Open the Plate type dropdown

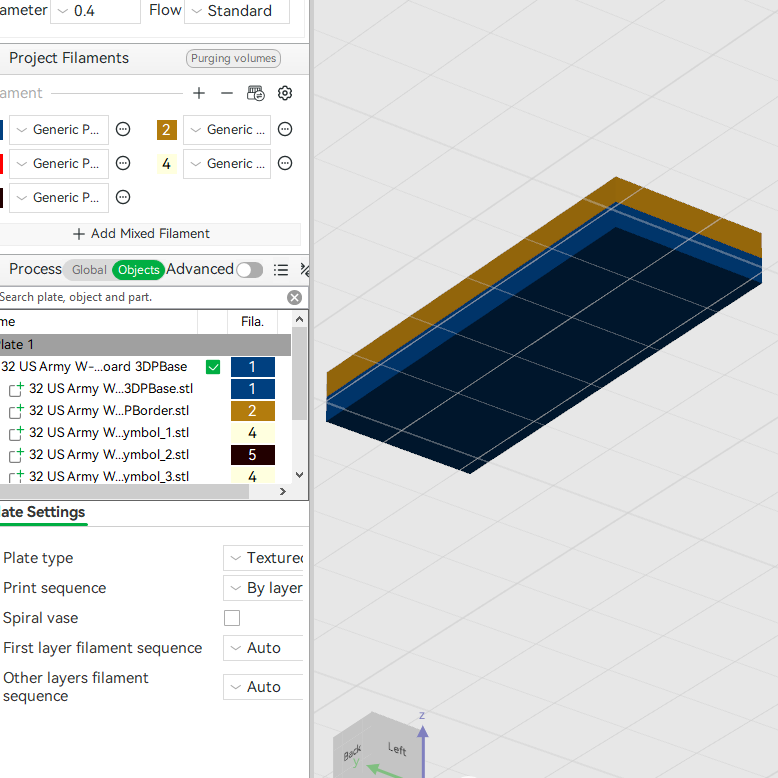pyautogui.click(x=263, y=558)
